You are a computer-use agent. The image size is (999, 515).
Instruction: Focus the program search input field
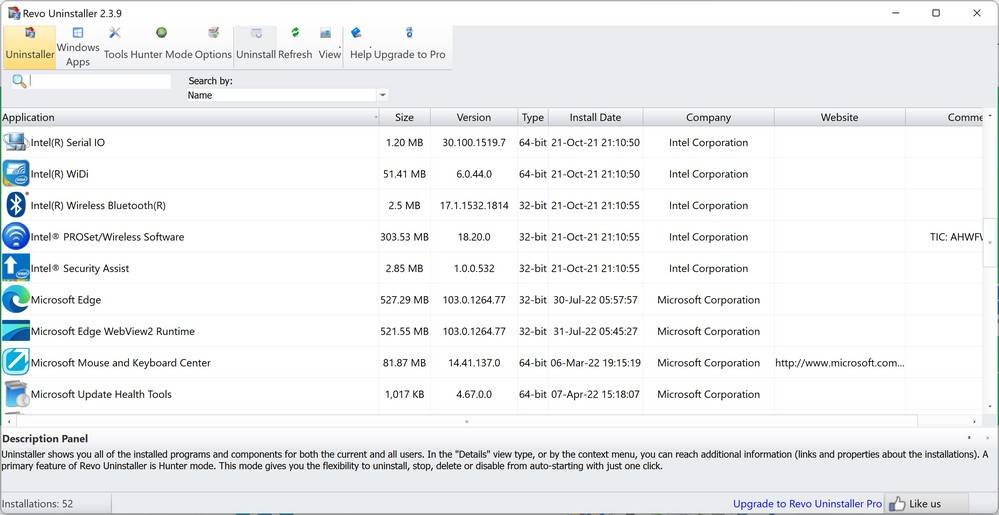[100, 81]
